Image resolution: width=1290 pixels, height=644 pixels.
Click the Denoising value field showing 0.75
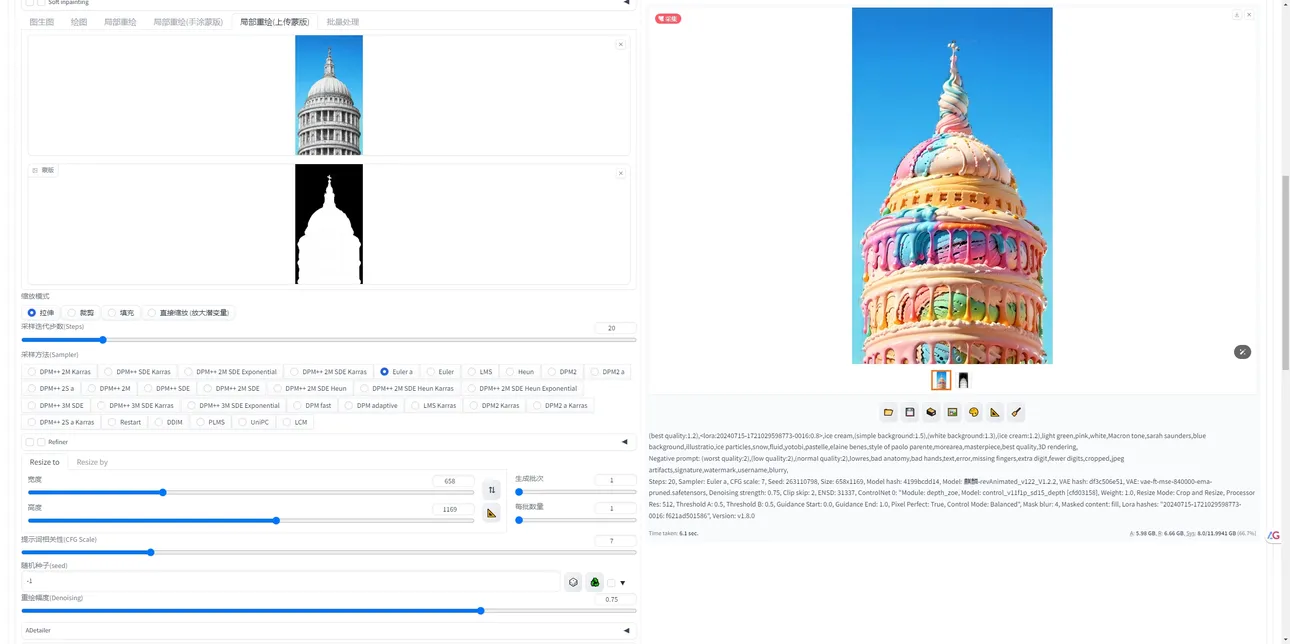(x=614, y=599)
